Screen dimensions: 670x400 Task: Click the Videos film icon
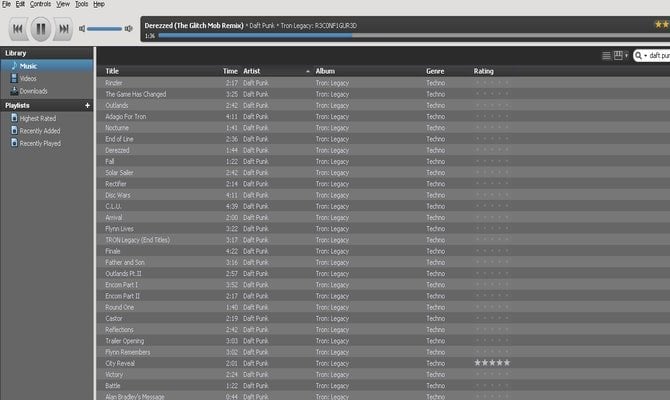tap(14, 78)
